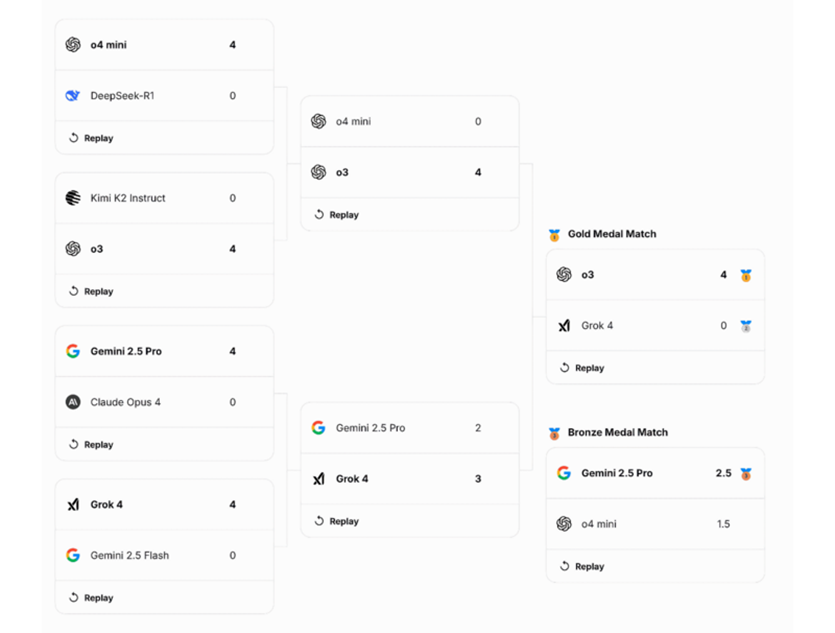Click the Google logo beside Gemini 2.5 Pro in the Claude match
This screenshot has width=835, height=633.
pyautogui.click(x=73, y=351)
